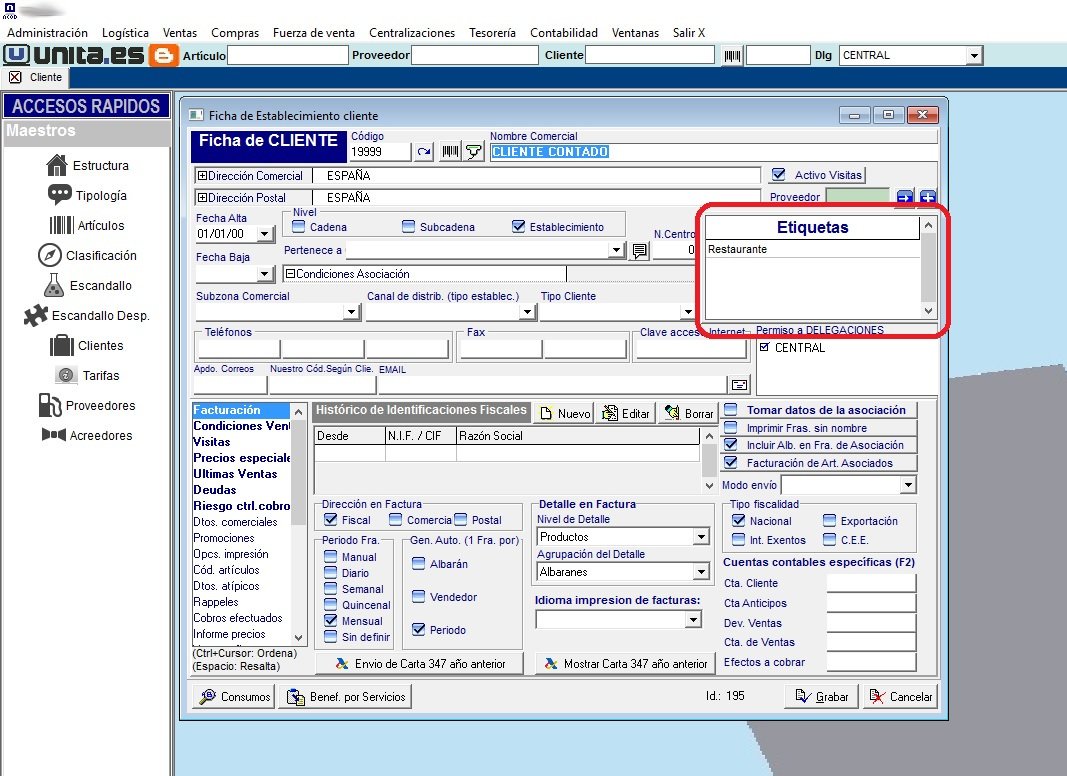Viewport: 1067px width, 776px height.
Task: Open the Escandallo flask icon
Action: click(54, 285)
